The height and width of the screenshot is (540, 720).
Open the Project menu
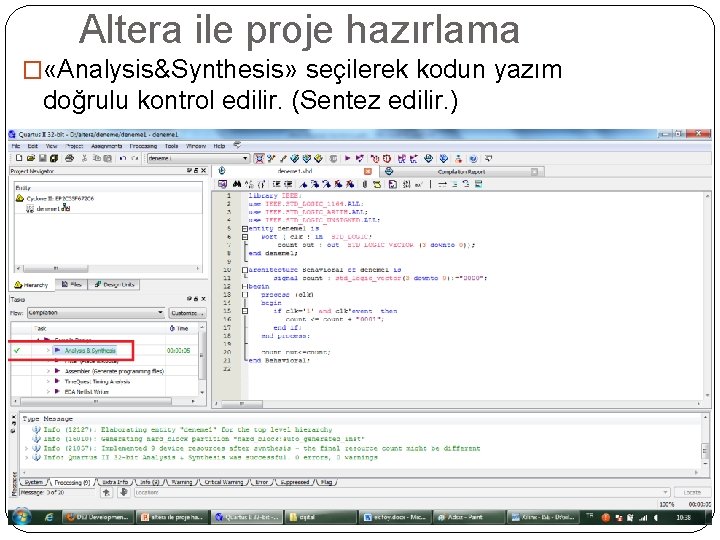pos(74,146)
